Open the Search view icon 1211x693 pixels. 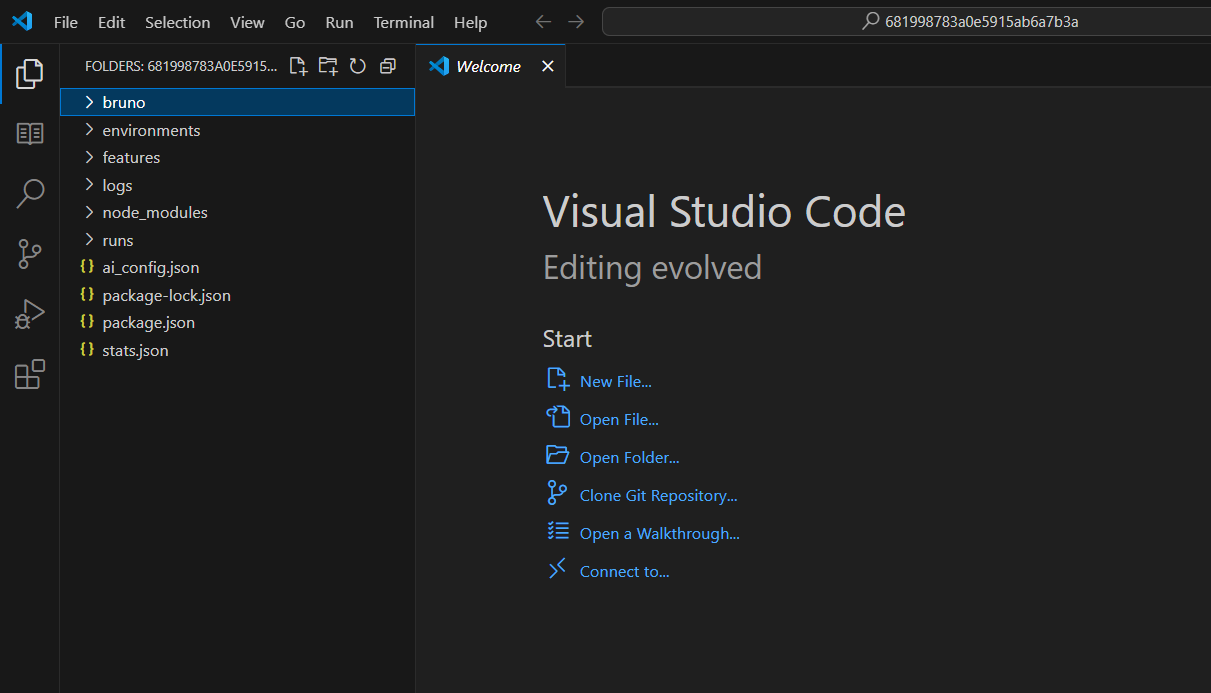coord(30,193)
